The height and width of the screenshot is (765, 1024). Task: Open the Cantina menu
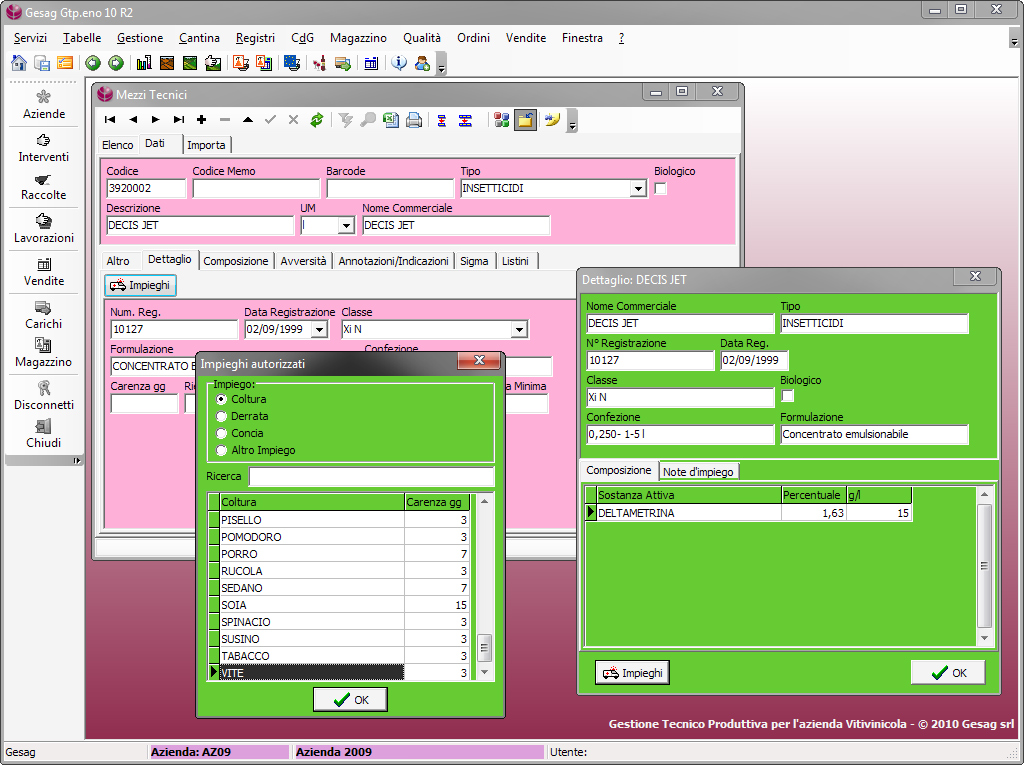(x=199, y=38)
